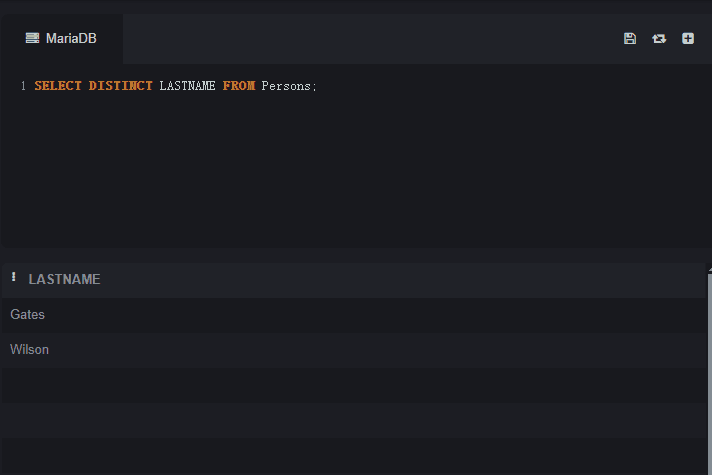
Task: Place cursor on the DISTINCT keyword
Action: coord(120,86)
